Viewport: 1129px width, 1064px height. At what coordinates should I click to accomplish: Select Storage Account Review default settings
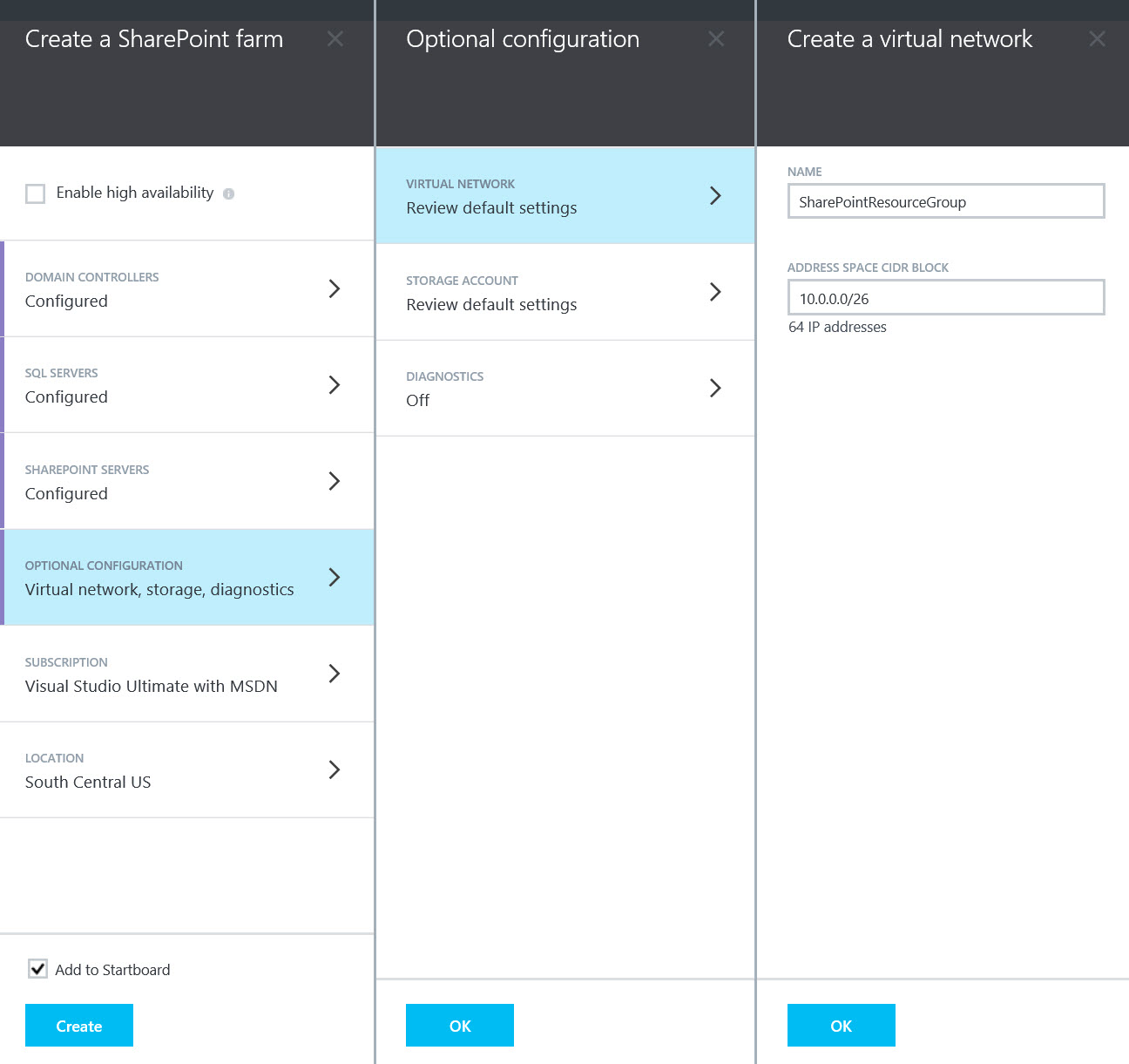pos(565,292)
